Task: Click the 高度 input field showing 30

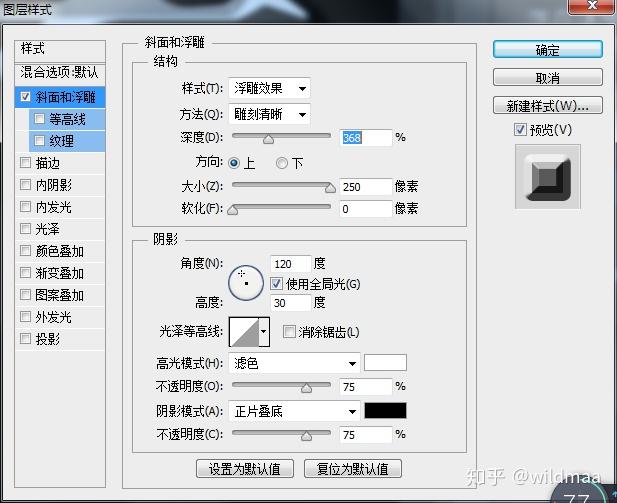Action: click(x=290, y=303)
